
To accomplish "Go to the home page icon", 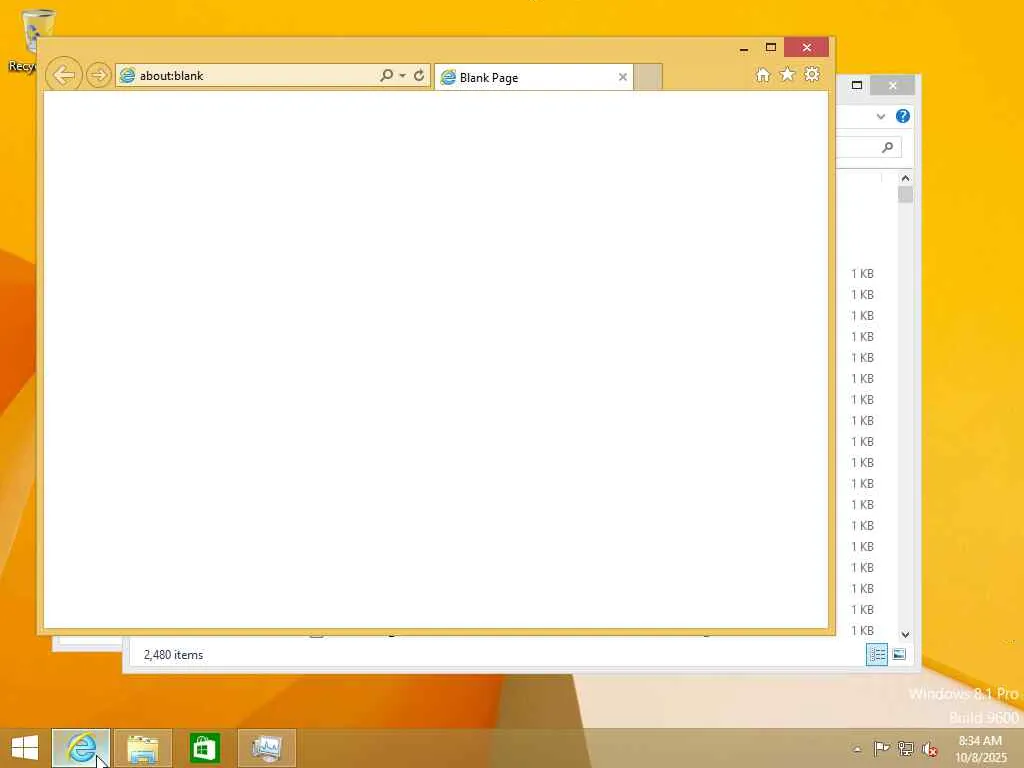I will point(763,74).
